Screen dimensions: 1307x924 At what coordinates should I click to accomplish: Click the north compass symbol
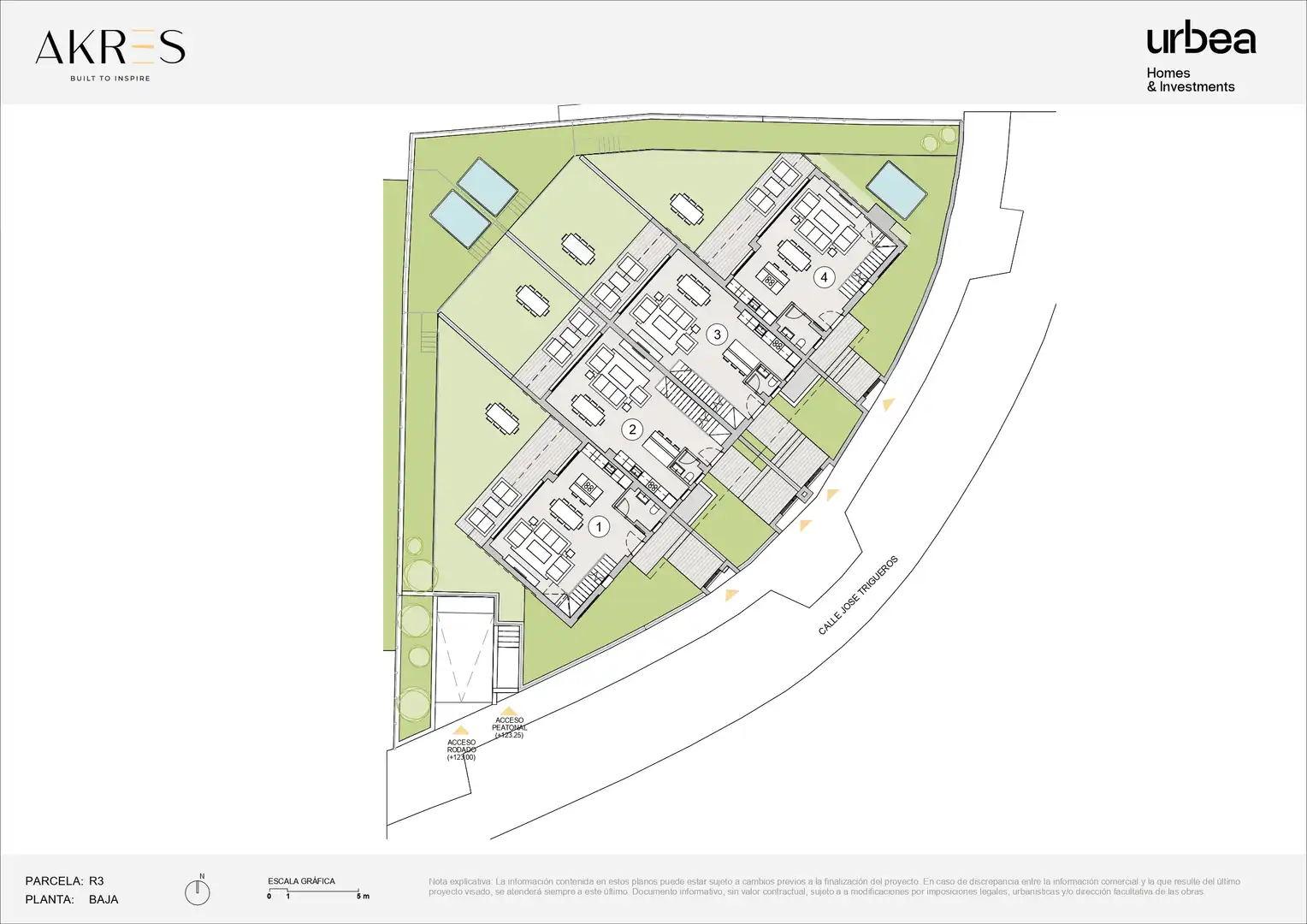198,890
